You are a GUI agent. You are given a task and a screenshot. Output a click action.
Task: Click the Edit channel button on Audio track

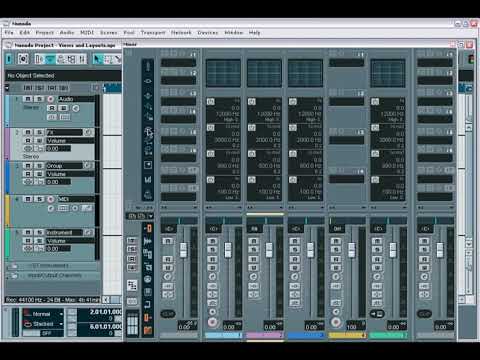76,108
